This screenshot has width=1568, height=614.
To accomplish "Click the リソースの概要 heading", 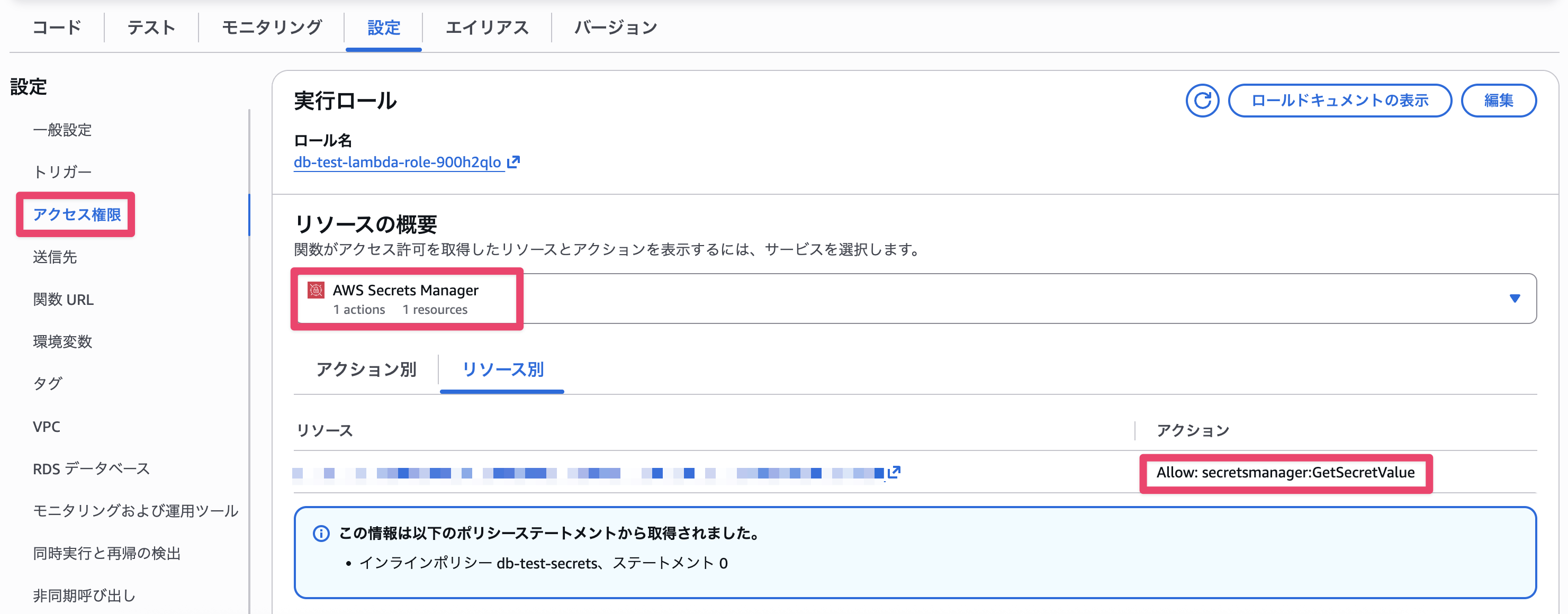I will [x=365, y=224].
